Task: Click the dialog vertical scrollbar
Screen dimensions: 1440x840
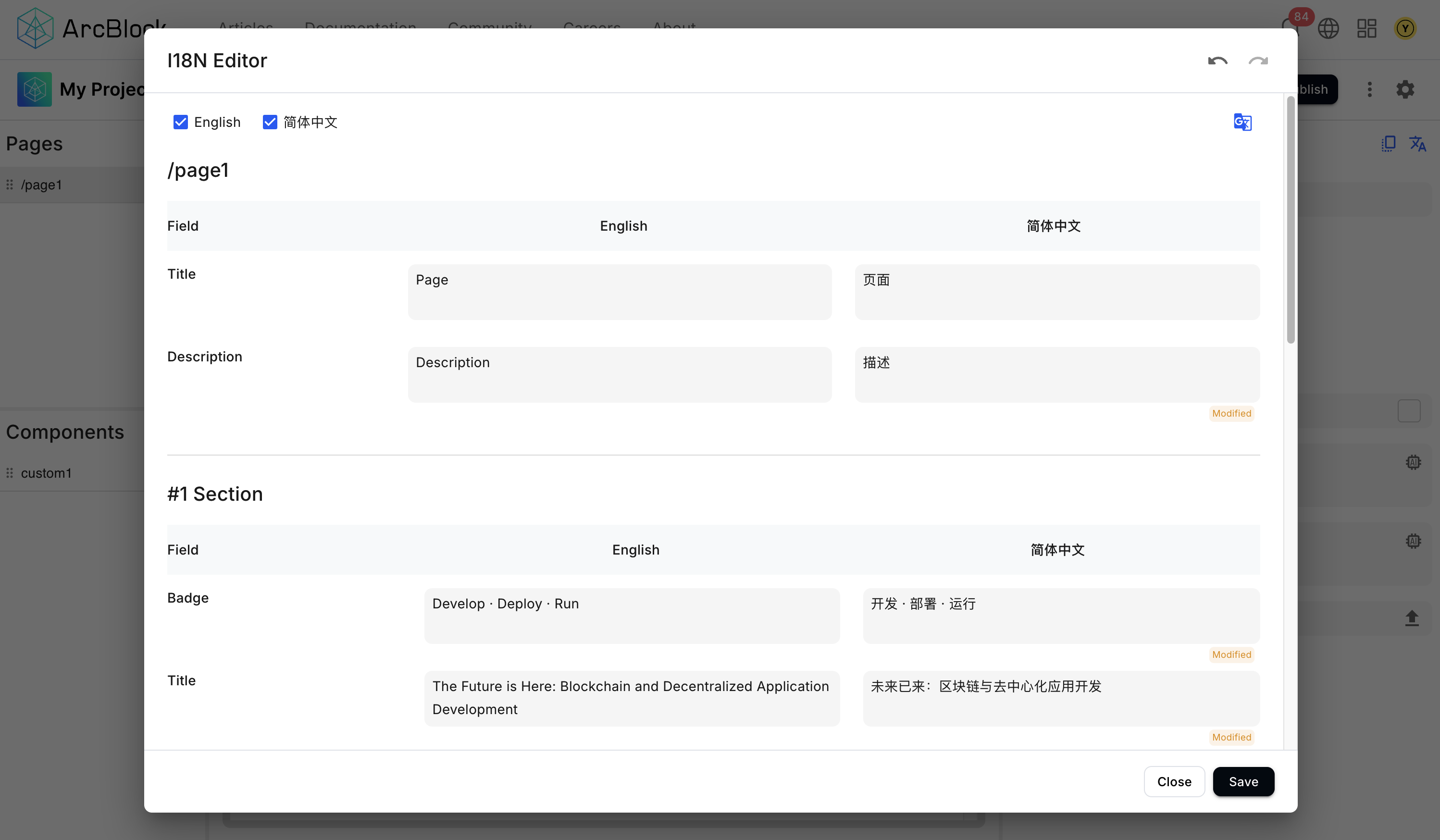Action: tap(1291, 221)
